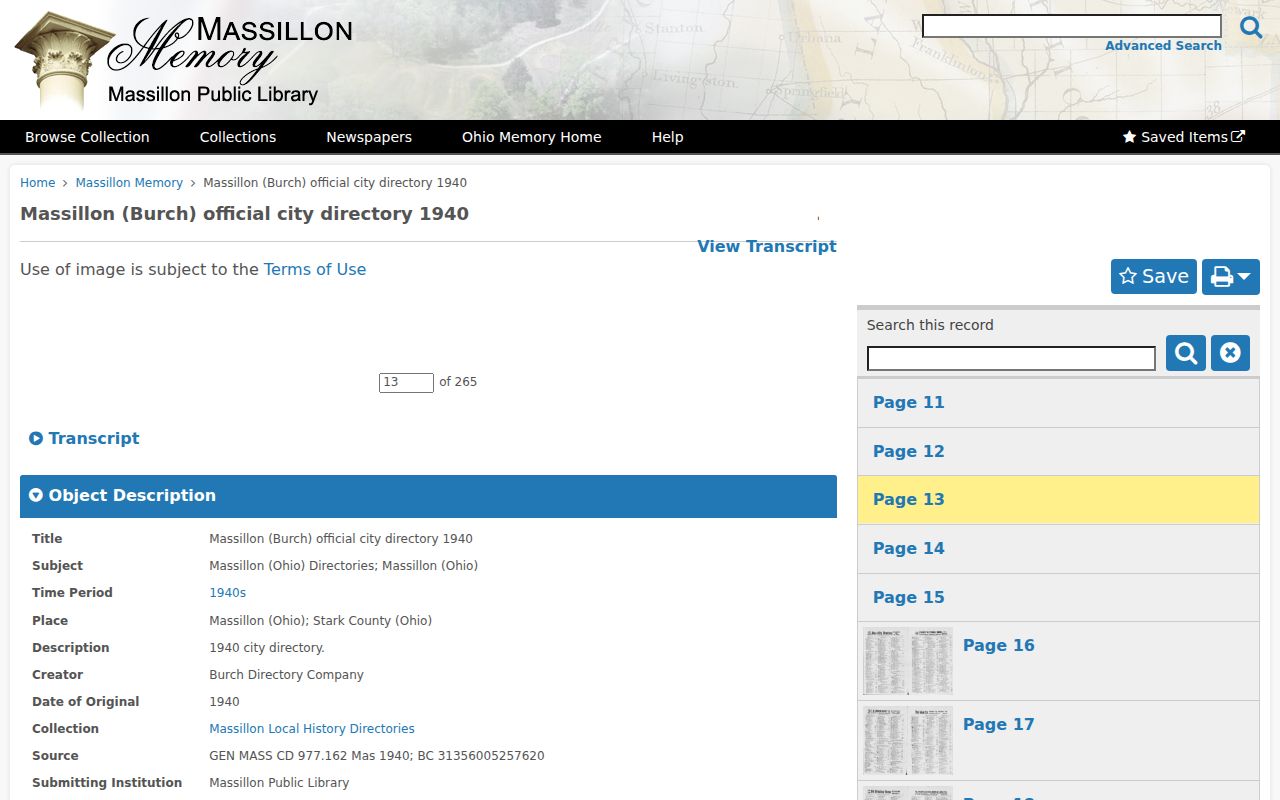Open Saved Items in the navigation bar
This screenshot has height=800, width=1280.
tap(1184, 137)
